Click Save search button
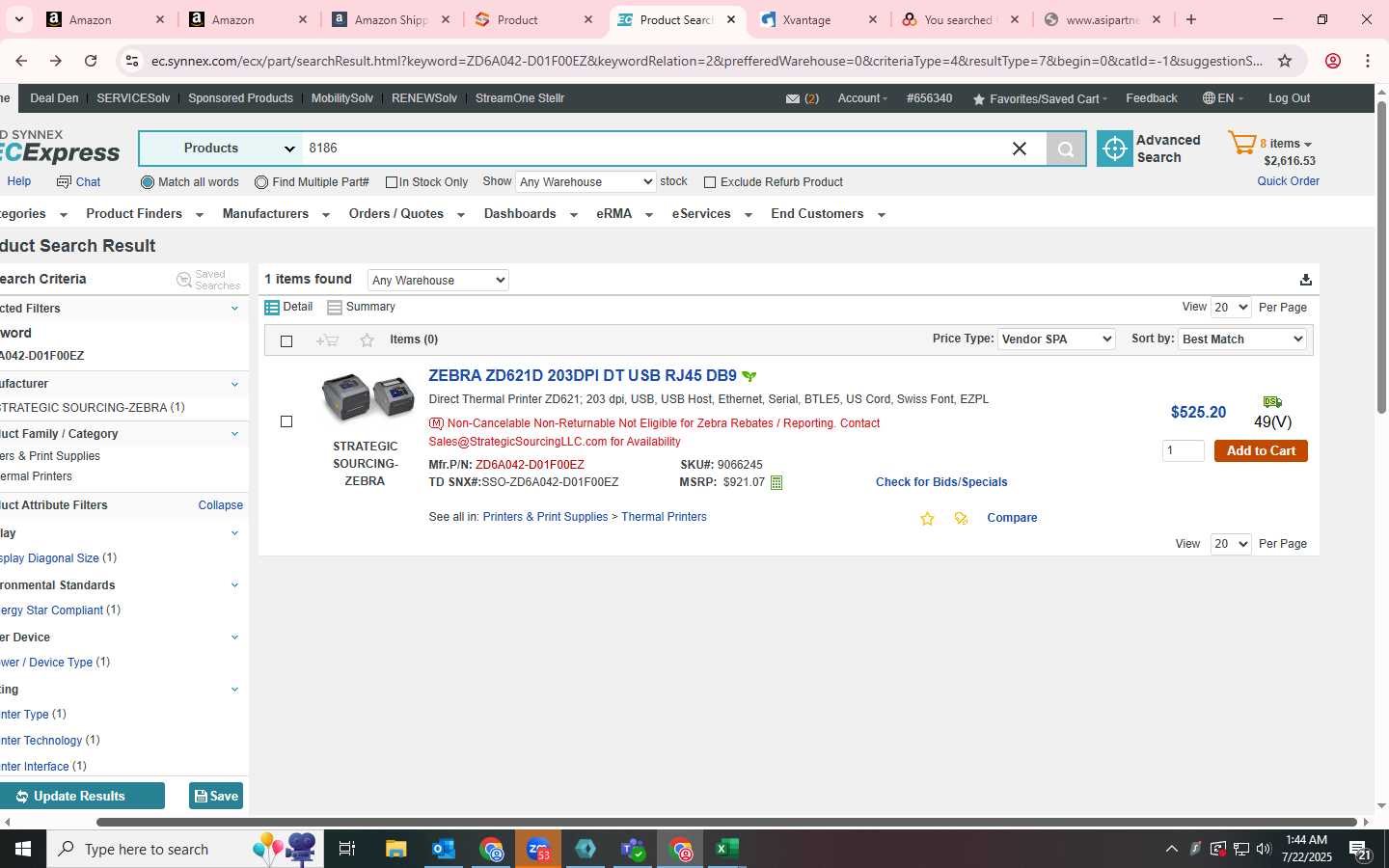This screenshot has width=1389, height=868. [216, 797]
